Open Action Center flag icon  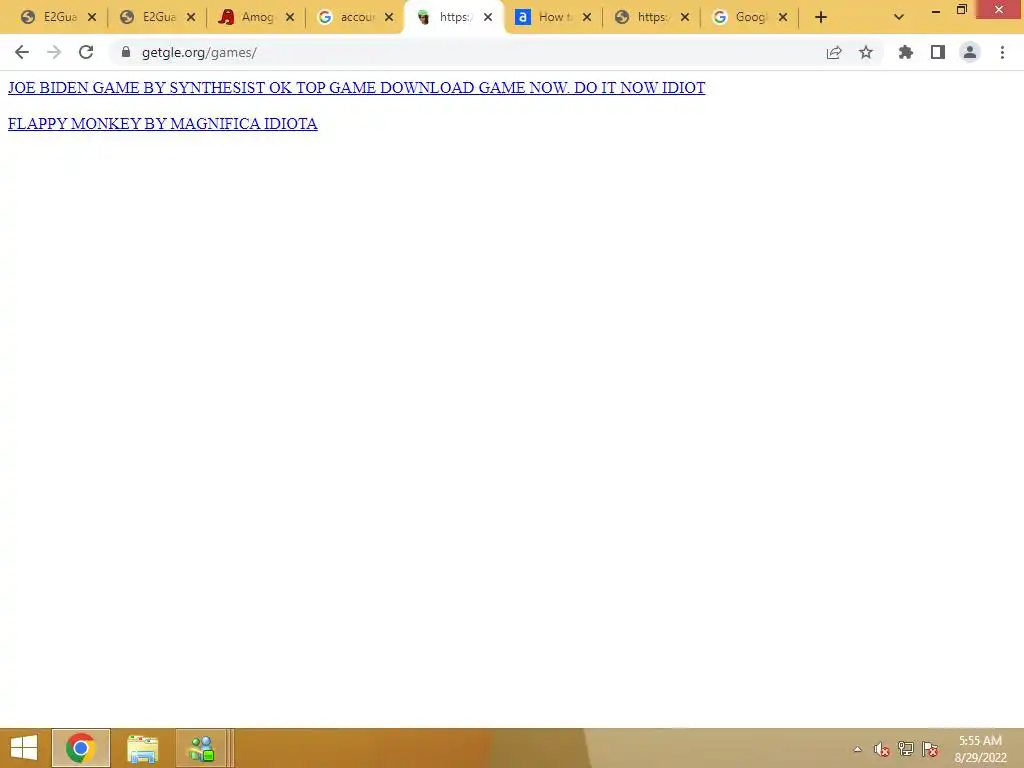click(930, 749)
